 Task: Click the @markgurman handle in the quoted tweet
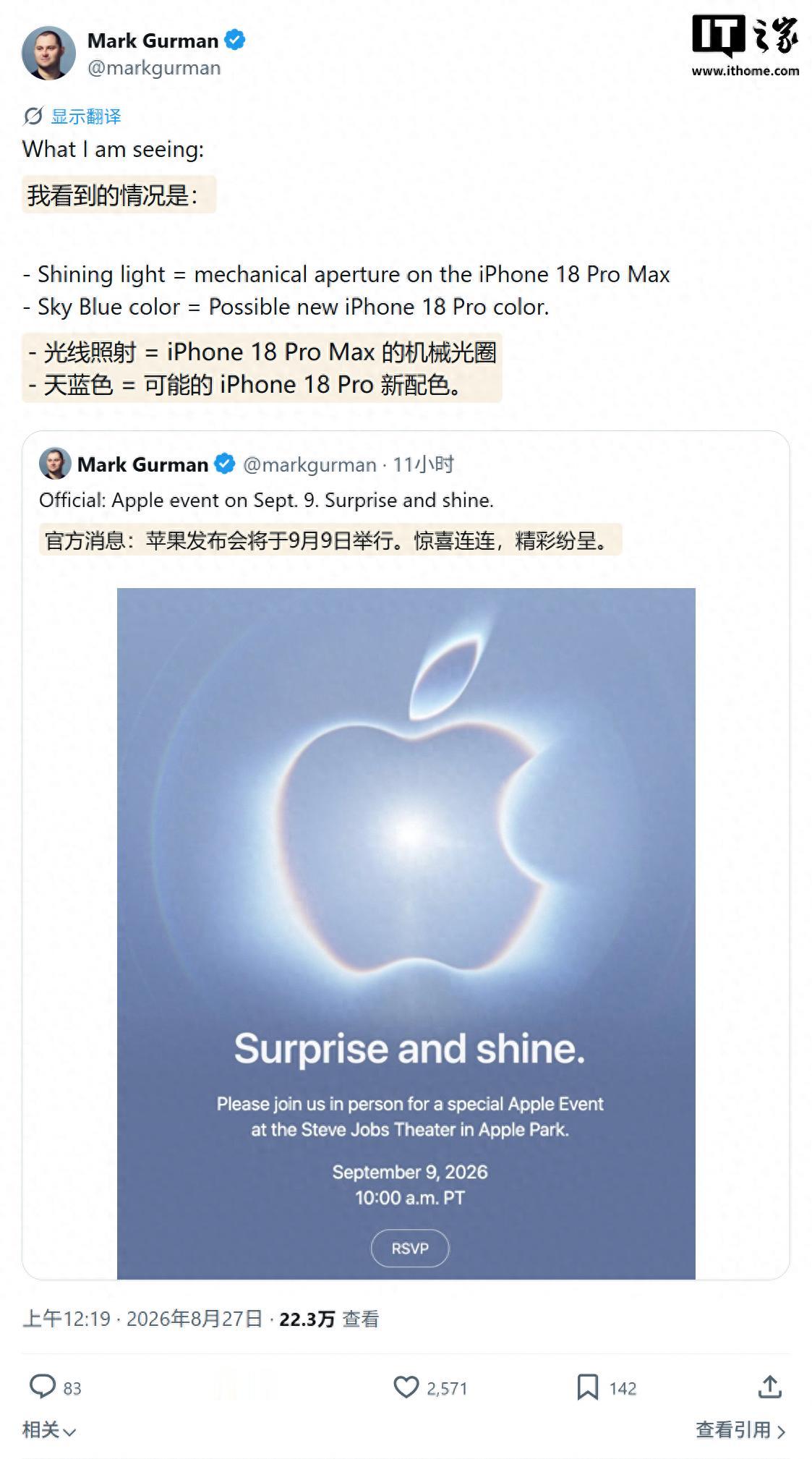pyautogui.click(x=309, y=464)
